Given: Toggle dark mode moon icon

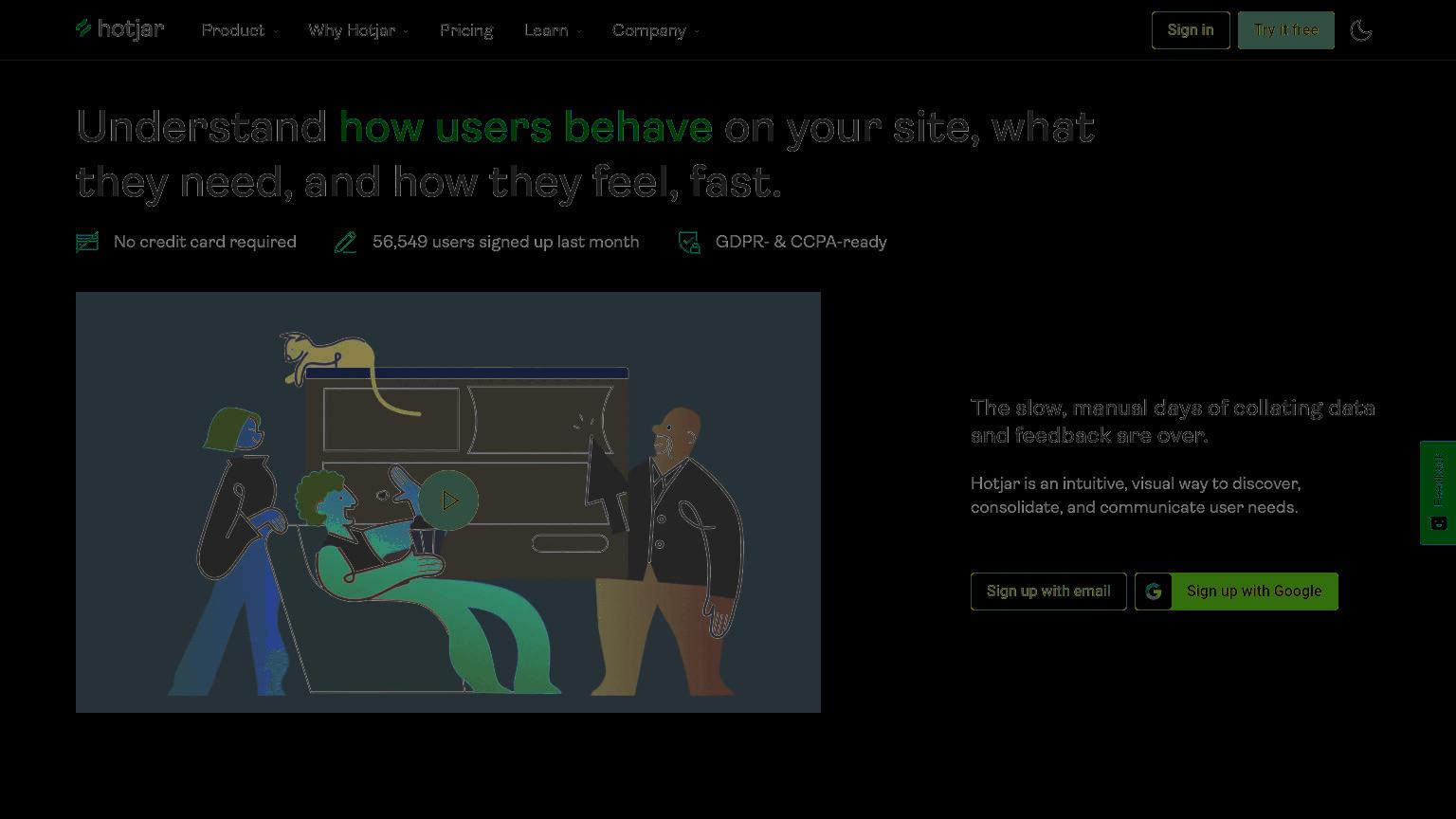Looking at the screenshot, I should coord(1361,30).
